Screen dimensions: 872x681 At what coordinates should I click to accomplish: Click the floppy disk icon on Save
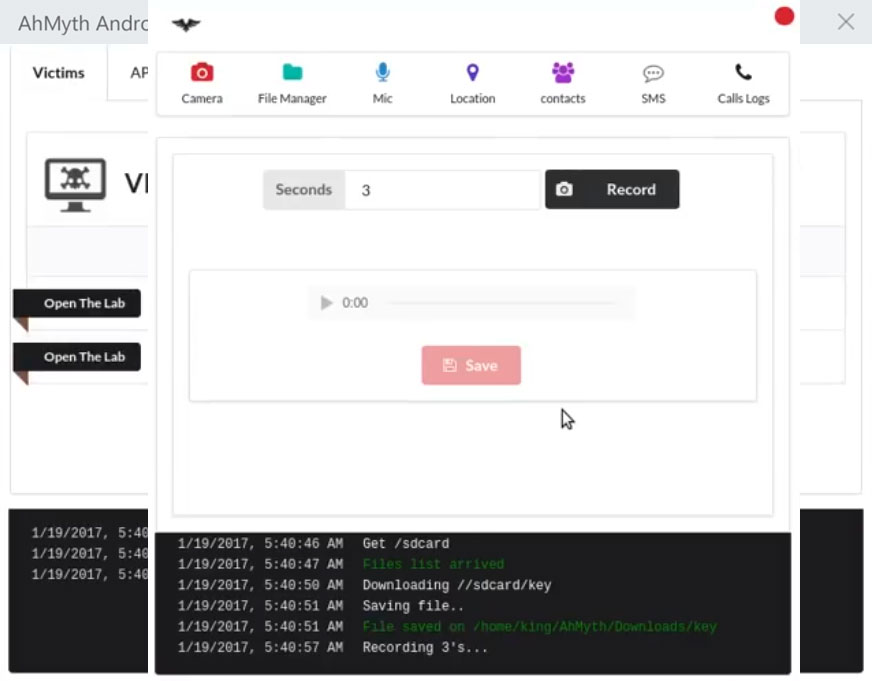point(449,365)
